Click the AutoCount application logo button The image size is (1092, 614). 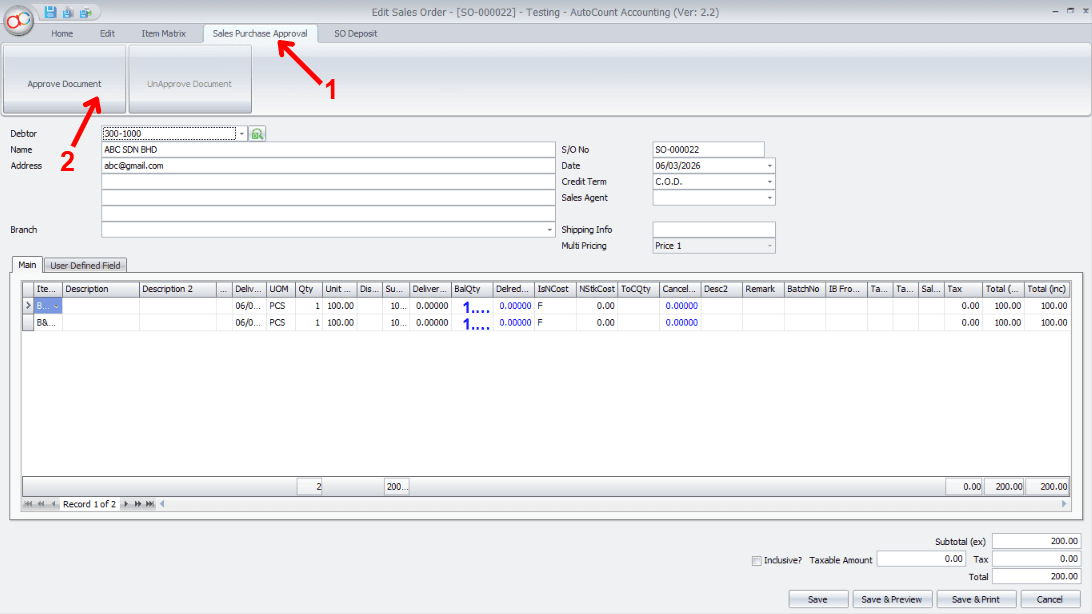[17, 20]
